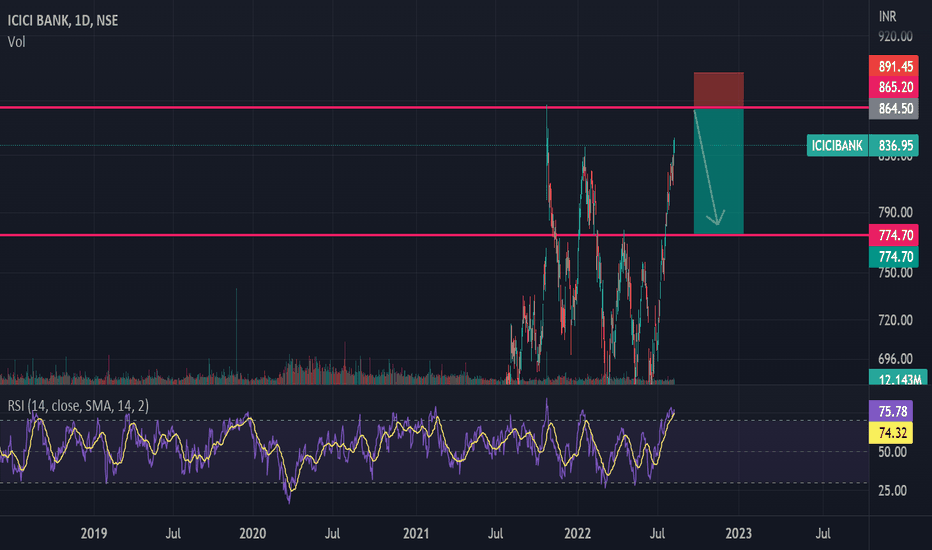Select the green 774.70 target label

tap(894, 256)
